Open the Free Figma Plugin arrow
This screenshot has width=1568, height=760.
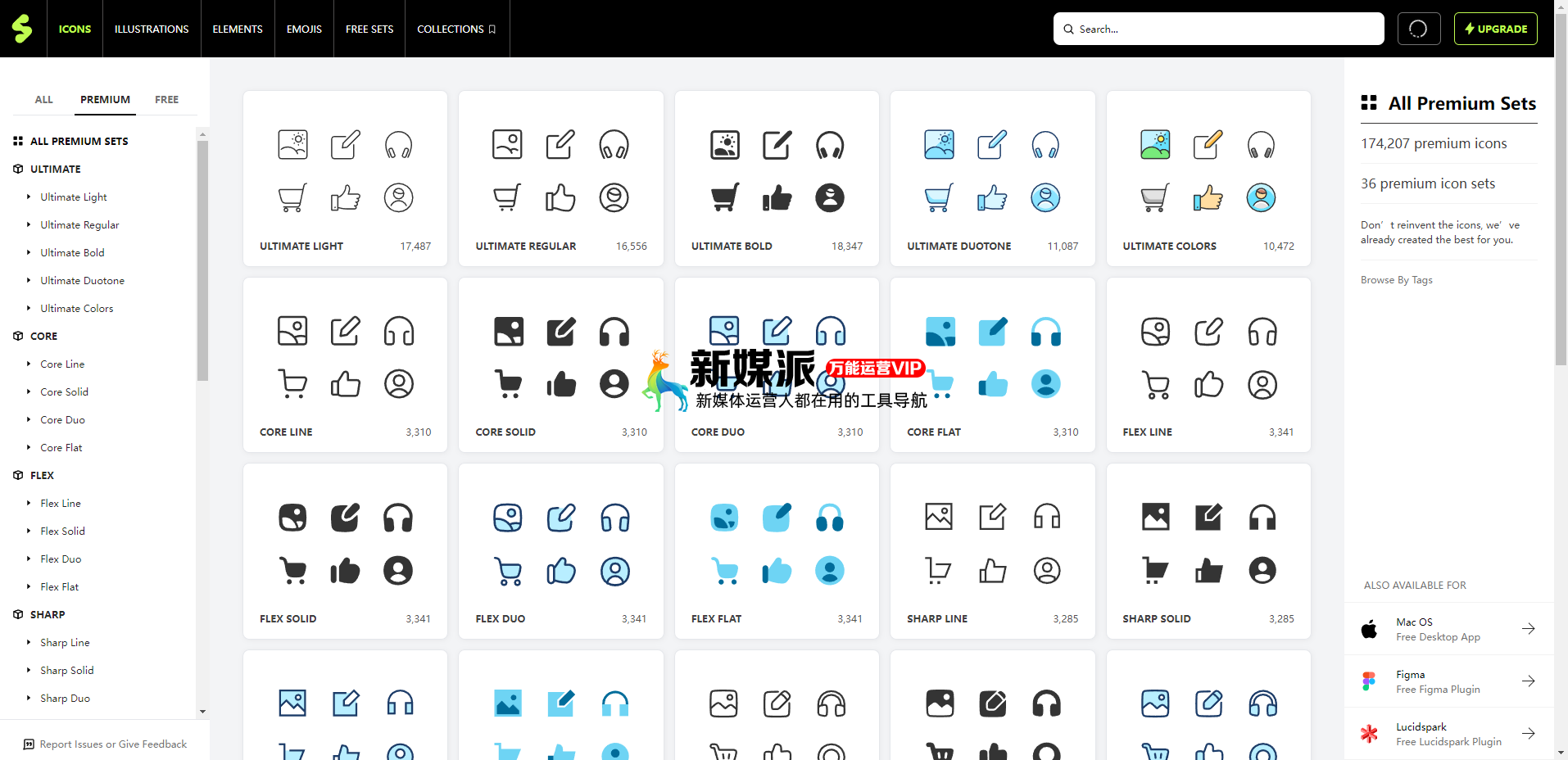click(1528, 681)
